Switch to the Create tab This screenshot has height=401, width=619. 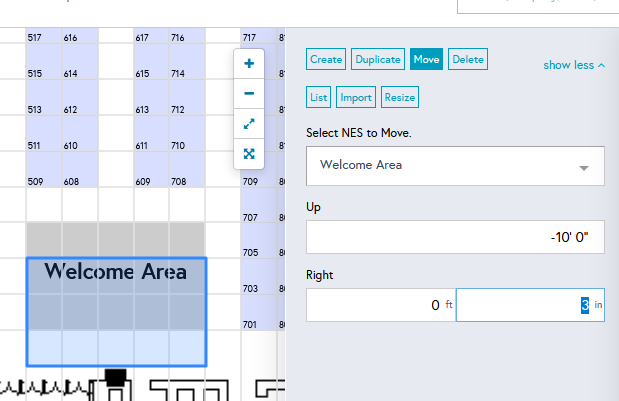click(x=326, y=60)
